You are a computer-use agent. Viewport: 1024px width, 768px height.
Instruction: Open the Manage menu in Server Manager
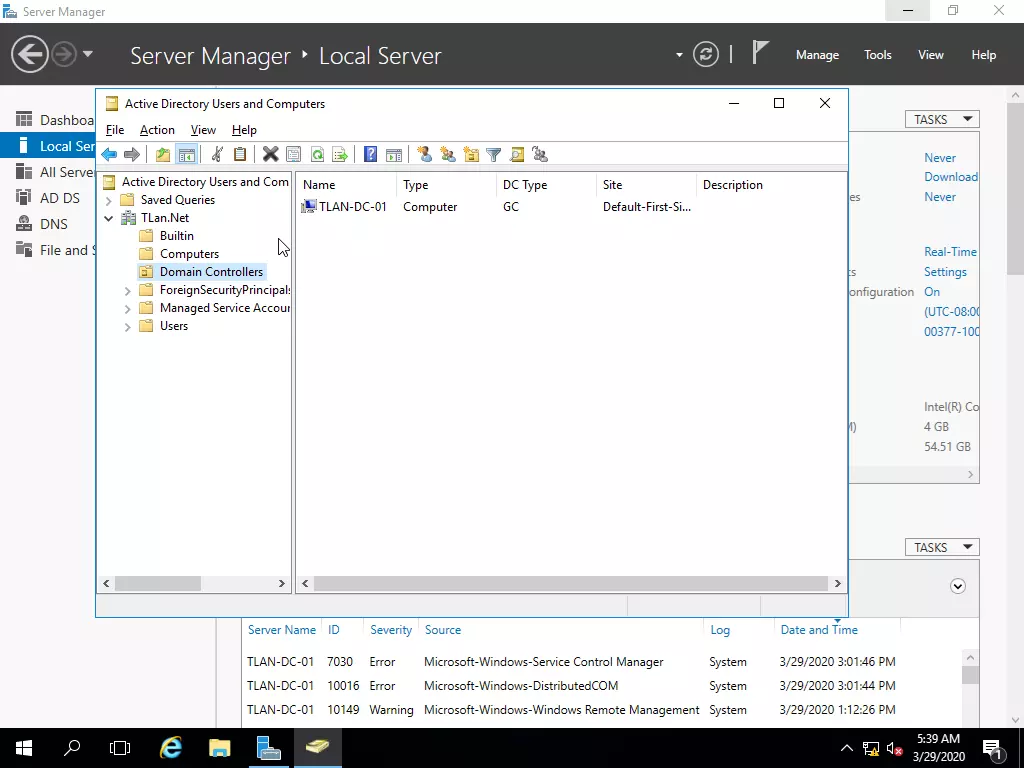pos(817,55)
